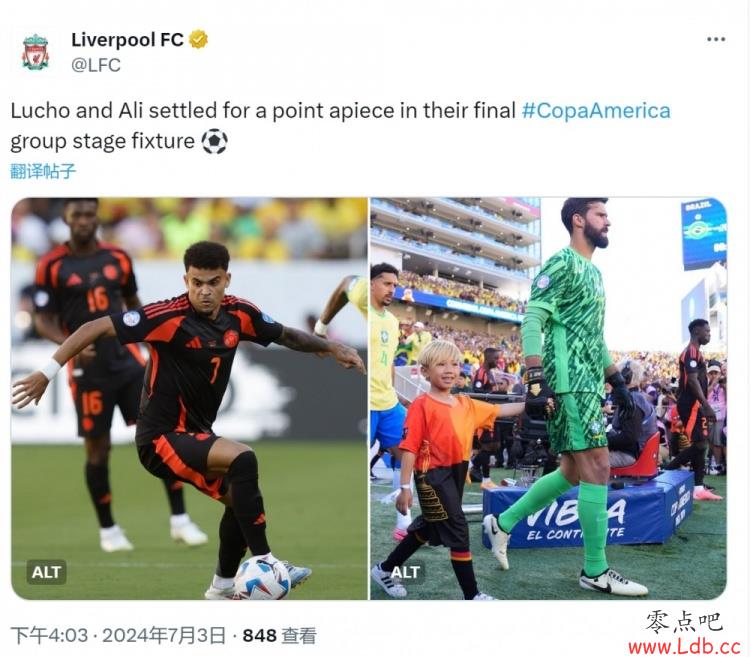Click the Liverpool FC crest avatar
The width and height of the screenshot is (750, 657).
(35, 52)
